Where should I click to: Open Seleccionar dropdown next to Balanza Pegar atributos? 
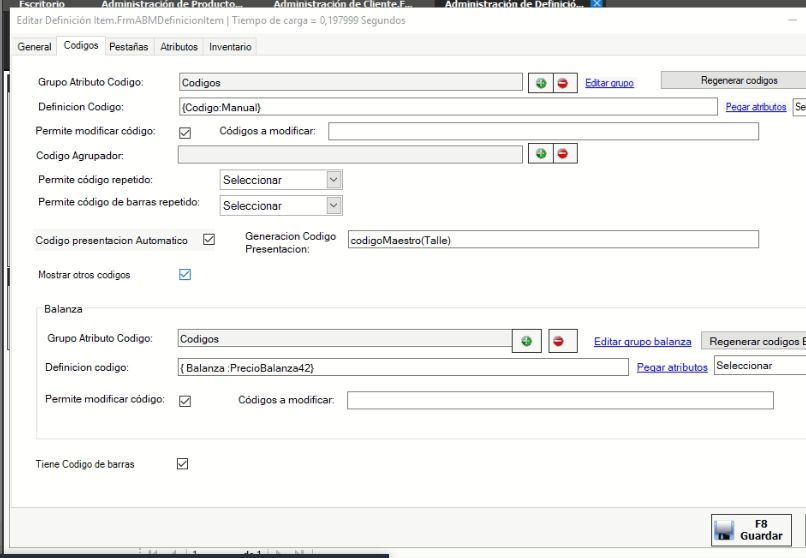(759, 366)
